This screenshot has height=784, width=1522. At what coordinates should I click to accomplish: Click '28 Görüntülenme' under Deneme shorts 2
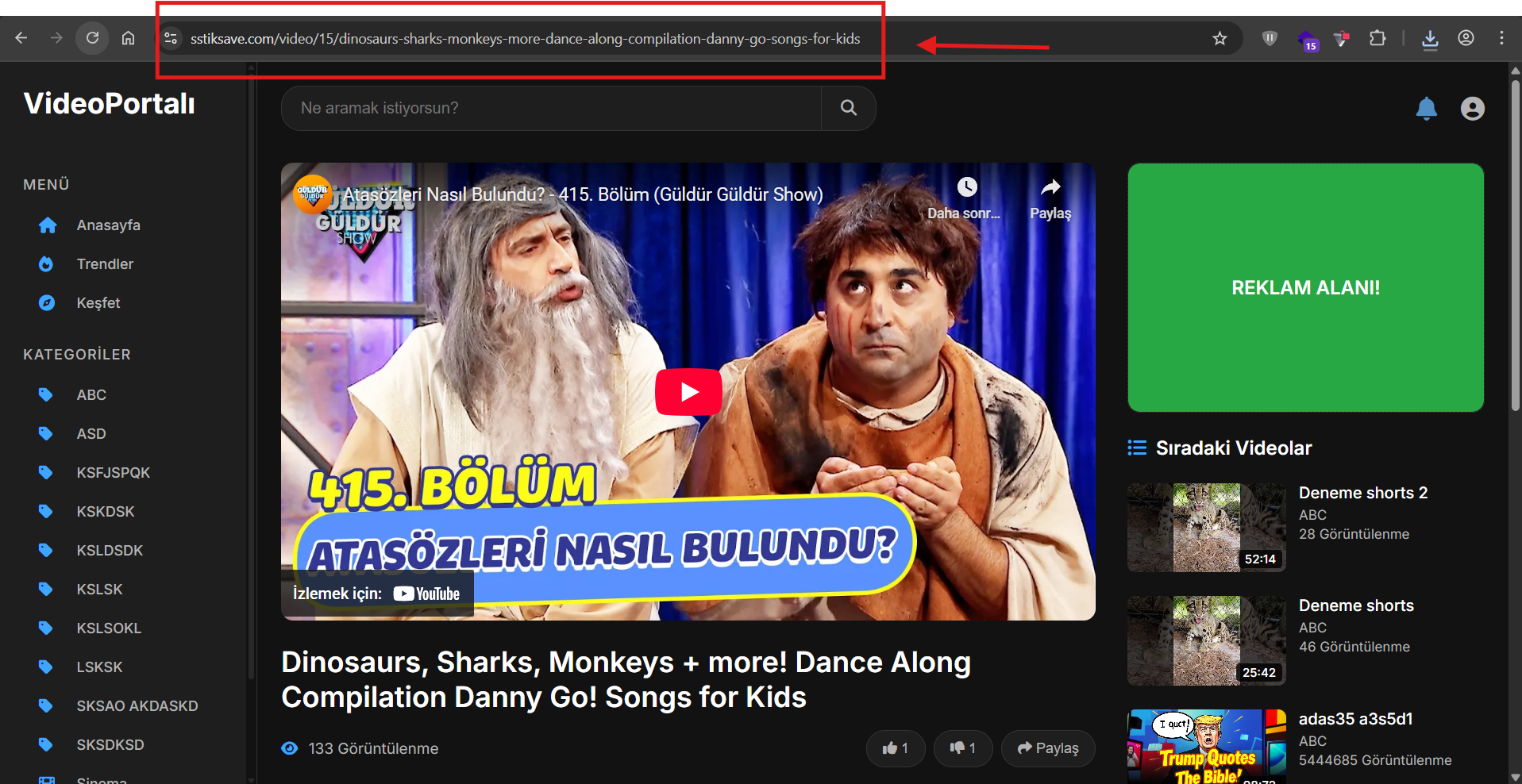(1354, 534)
